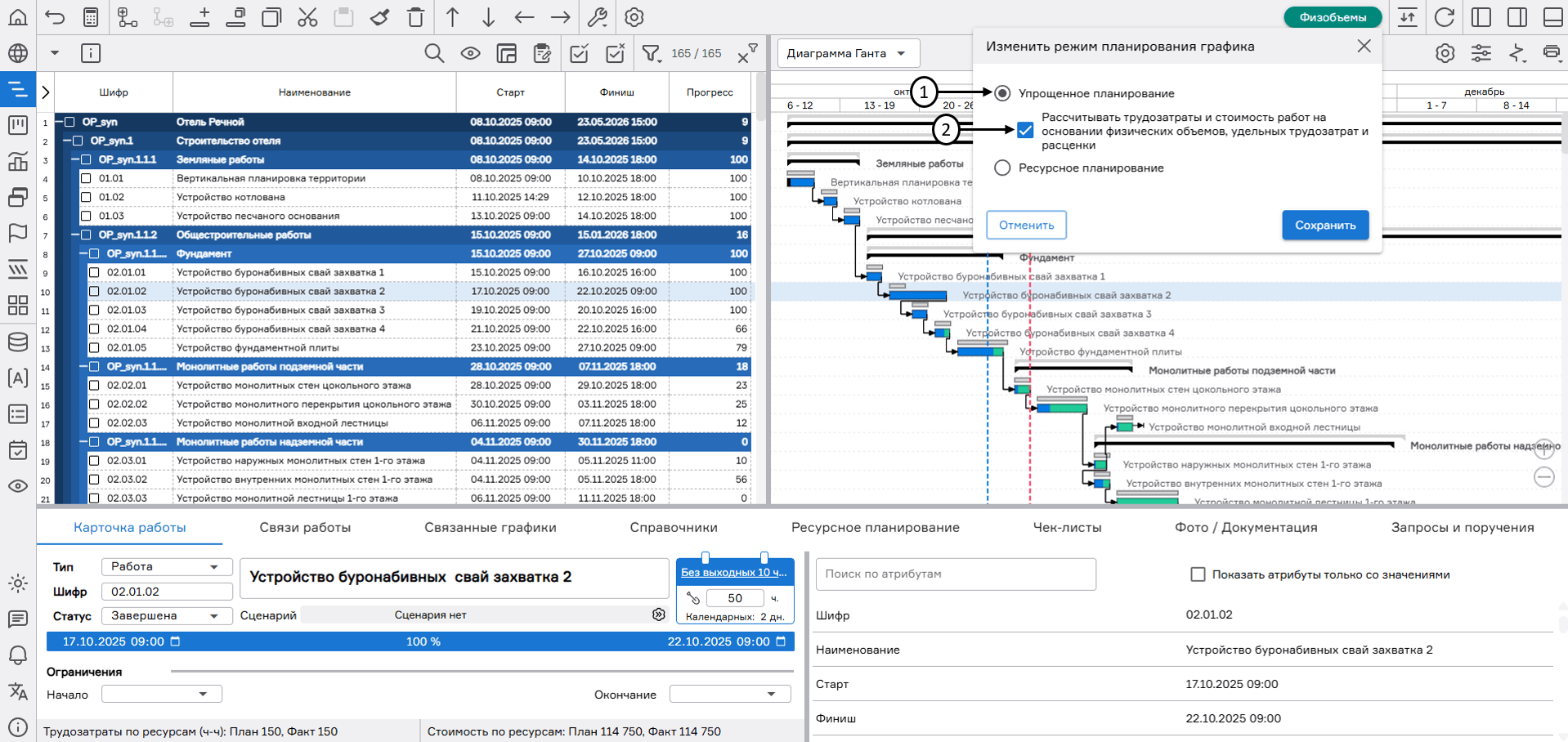Click the scissors cut icon
The width and height of the screenshot is (1568, 742).
tap(307, 17)
